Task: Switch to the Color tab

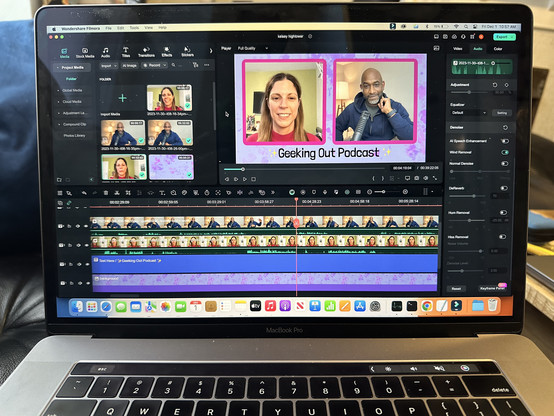Action: click(498, 49)
